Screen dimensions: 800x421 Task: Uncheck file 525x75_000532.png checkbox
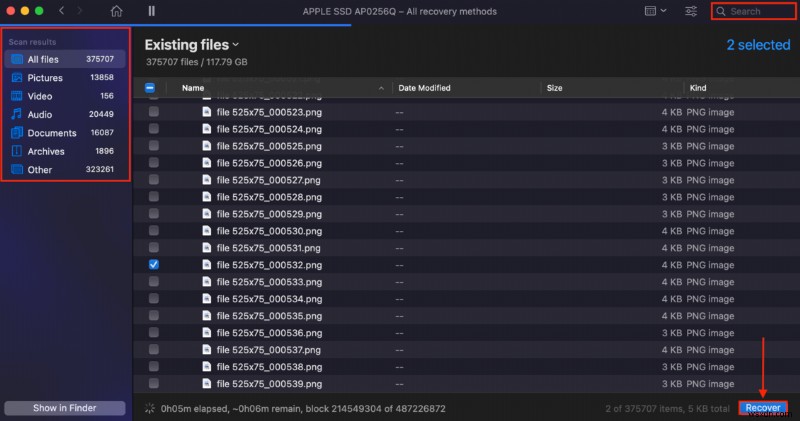point(153,265)
